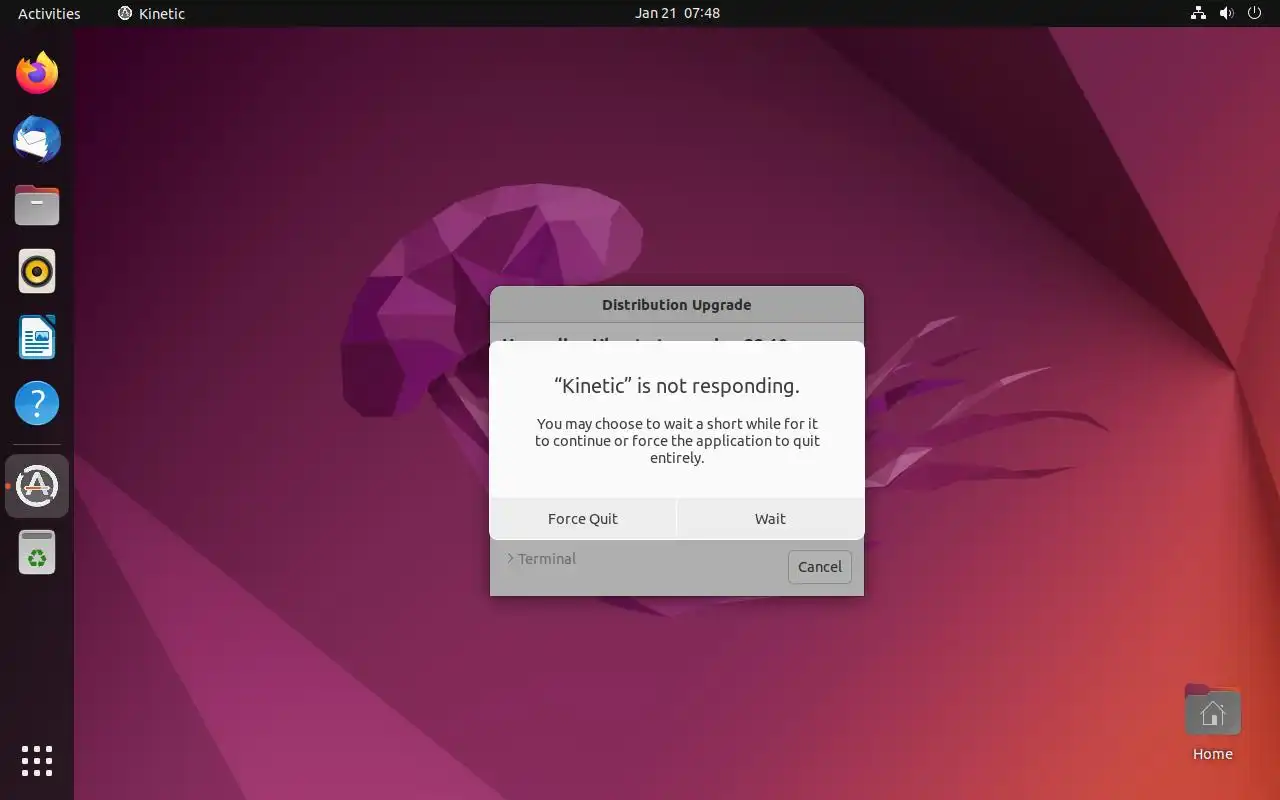This screenshot has width=1280, height=800.
Task: Click the volume icon in top bar
Action: pyautogui.click(x=1226, y=13)
